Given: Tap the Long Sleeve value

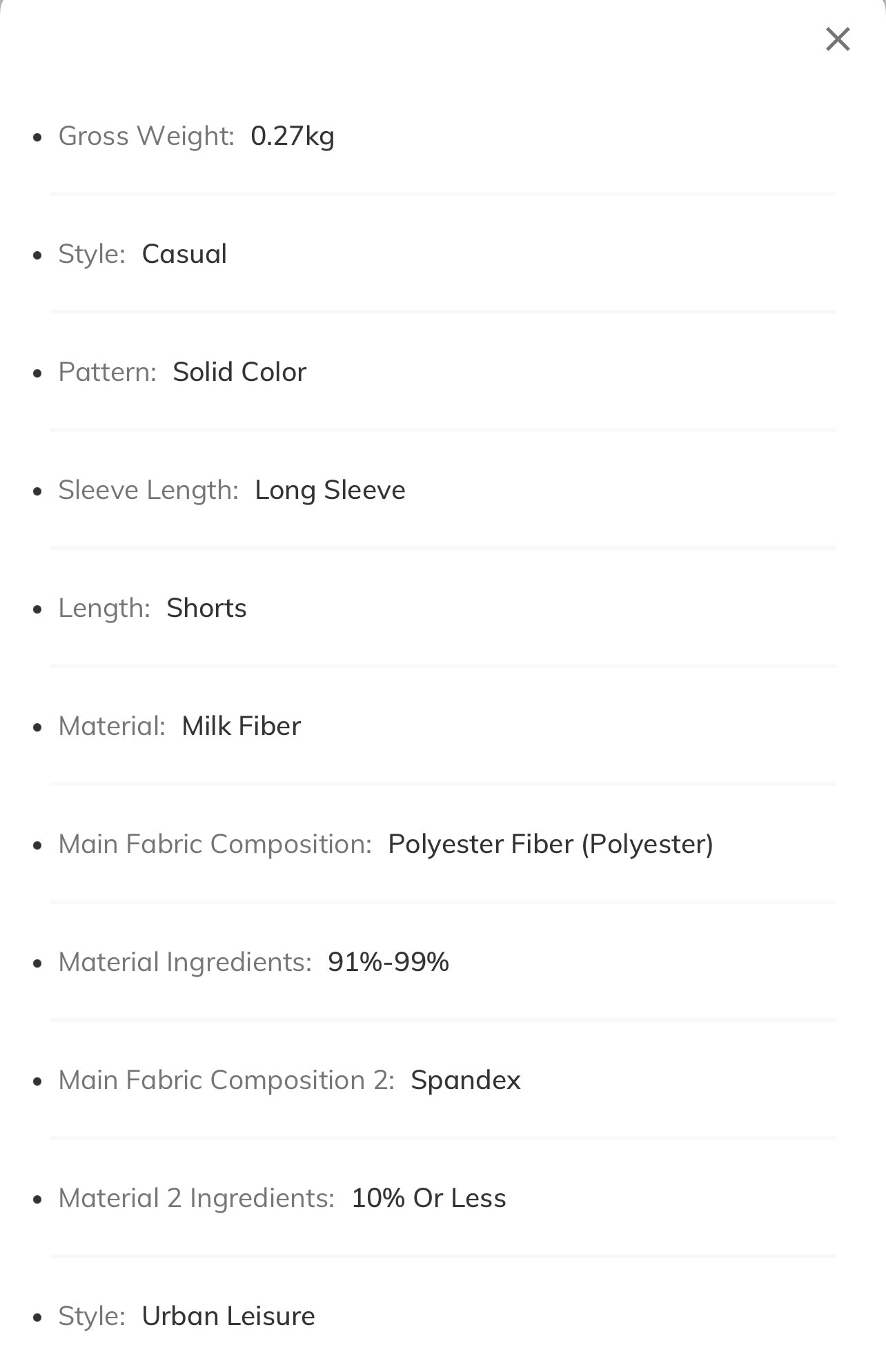Looking at the screenshot, I should coord(330,490).
